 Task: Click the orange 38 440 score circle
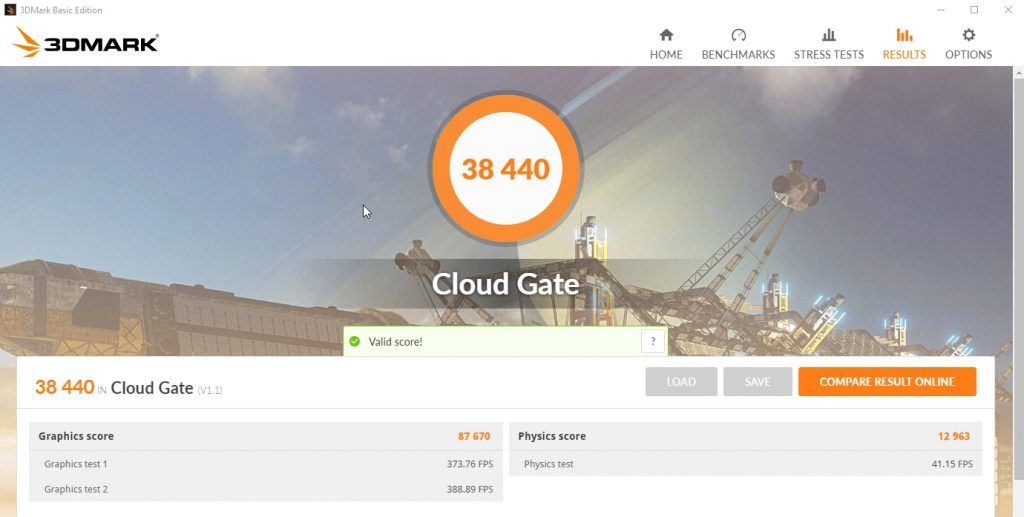(x=506, y=168)
